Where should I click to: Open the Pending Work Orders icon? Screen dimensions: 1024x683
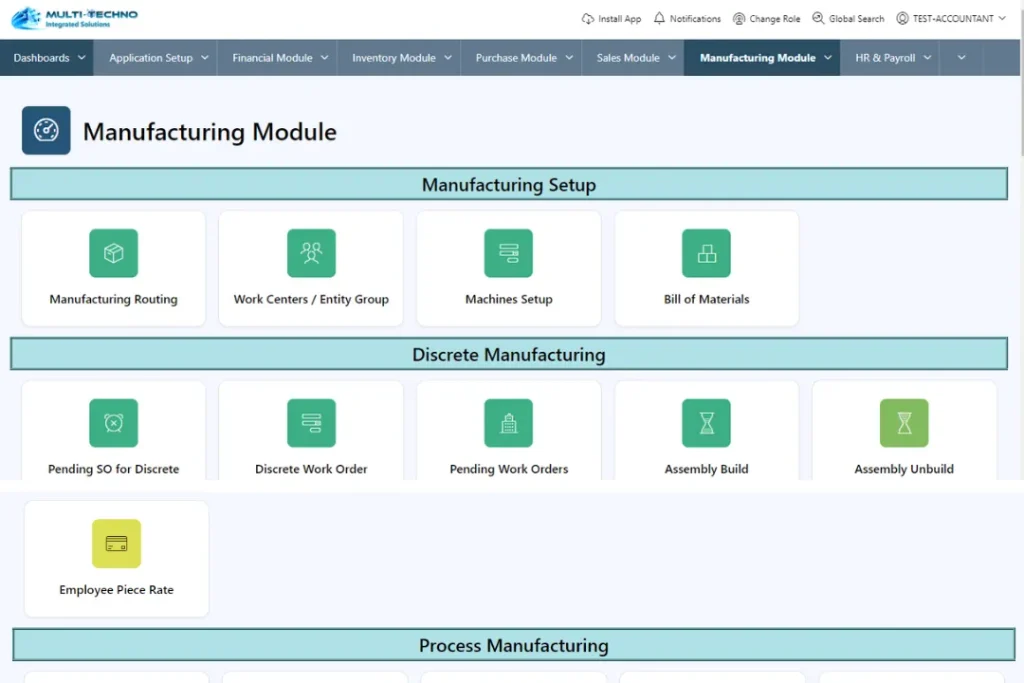508,423
